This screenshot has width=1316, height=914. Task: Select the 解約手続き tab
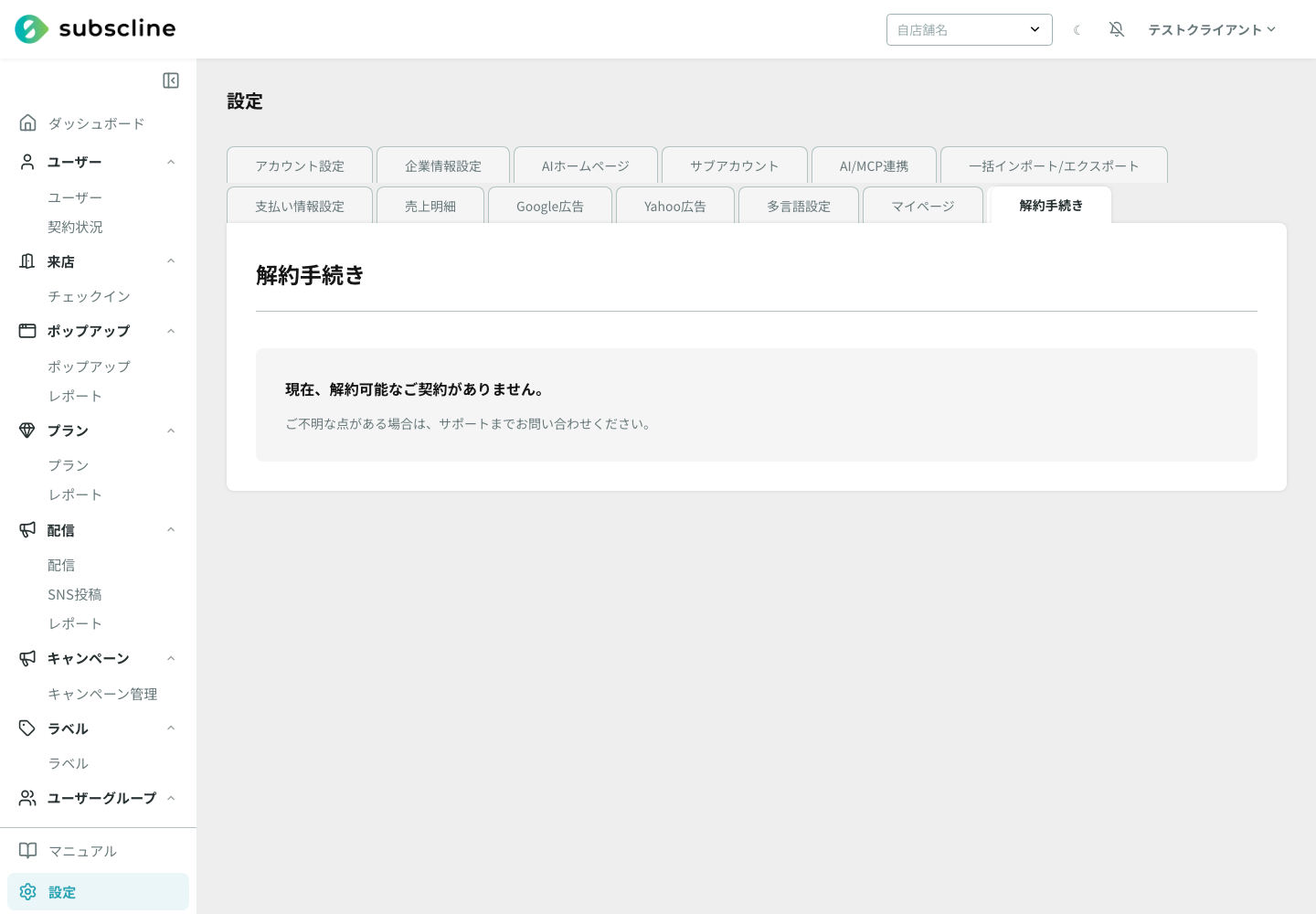(x=1051, y=205)
